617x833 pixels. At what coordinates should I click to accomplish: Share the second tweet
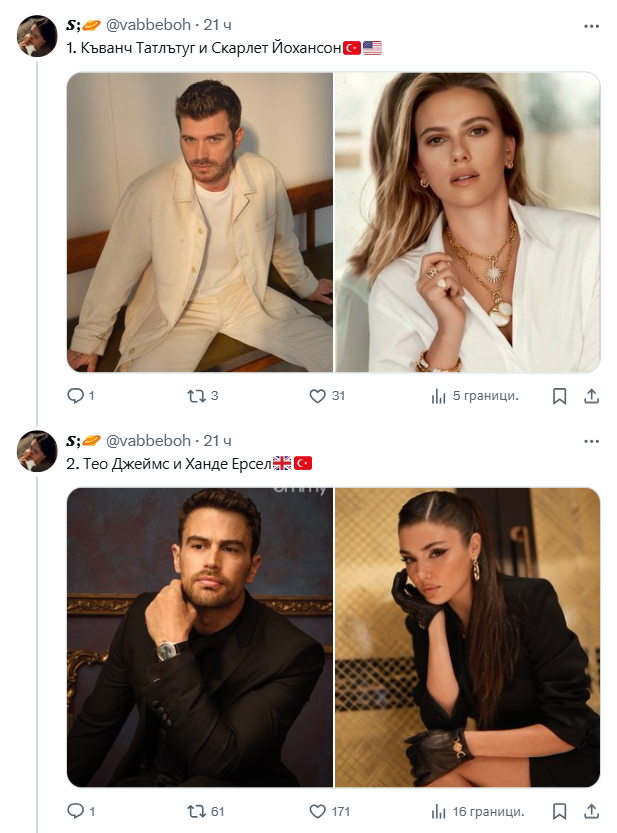tap(591, 811)
